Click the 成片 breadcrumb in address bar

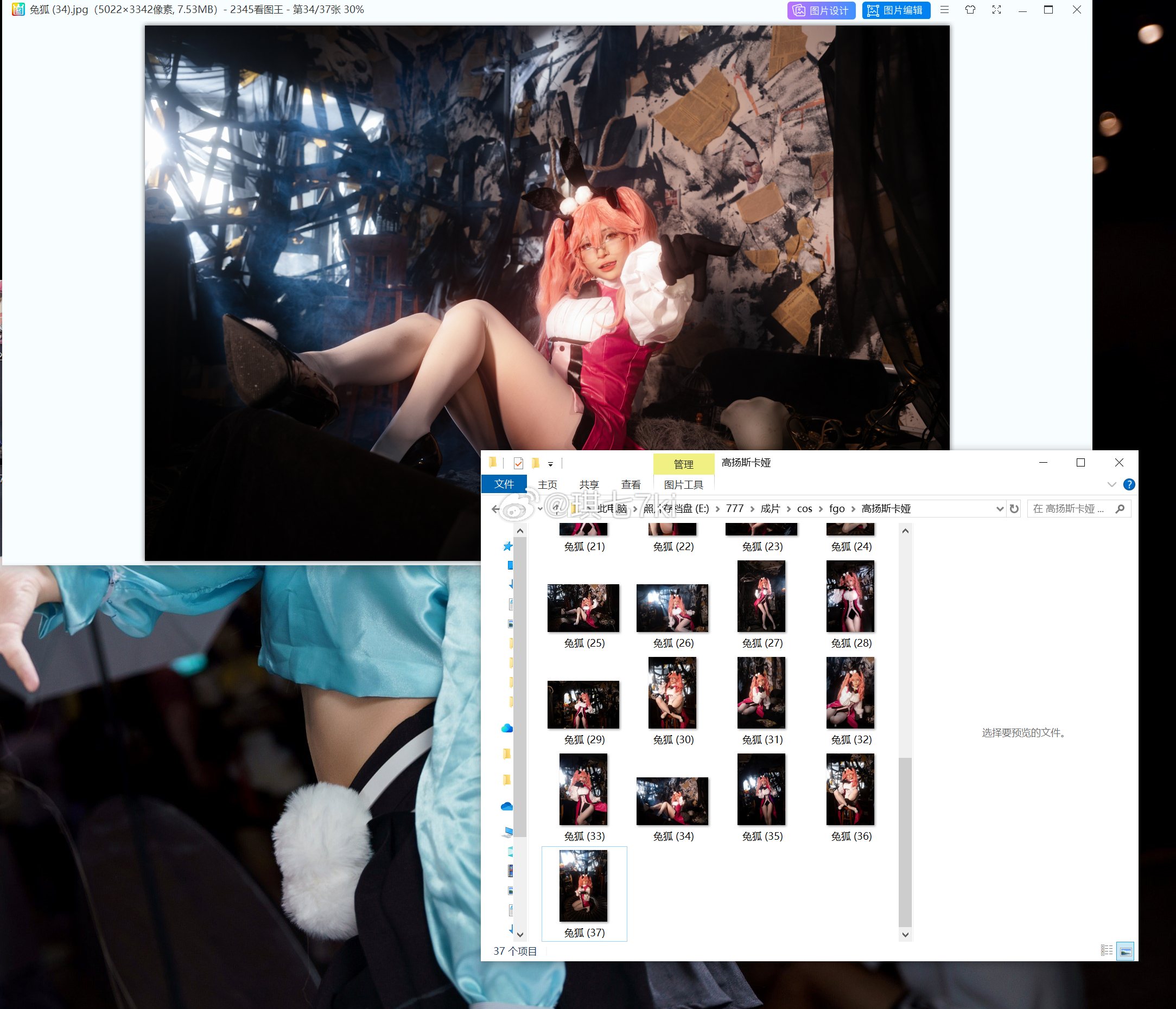[x=770, y=508]
